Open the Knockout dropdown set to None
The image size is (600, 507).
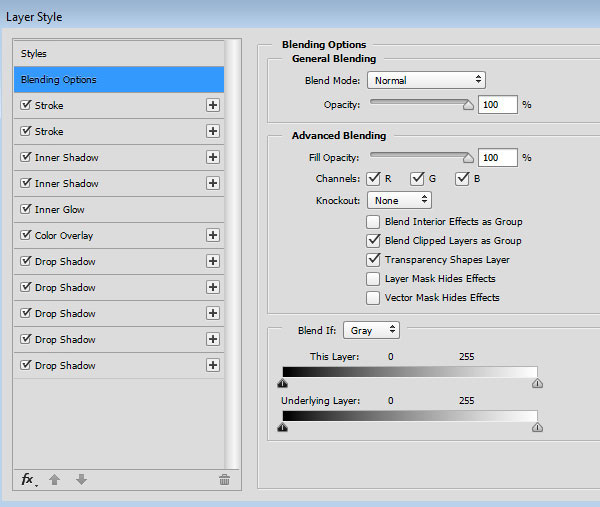tap(399, 201)
